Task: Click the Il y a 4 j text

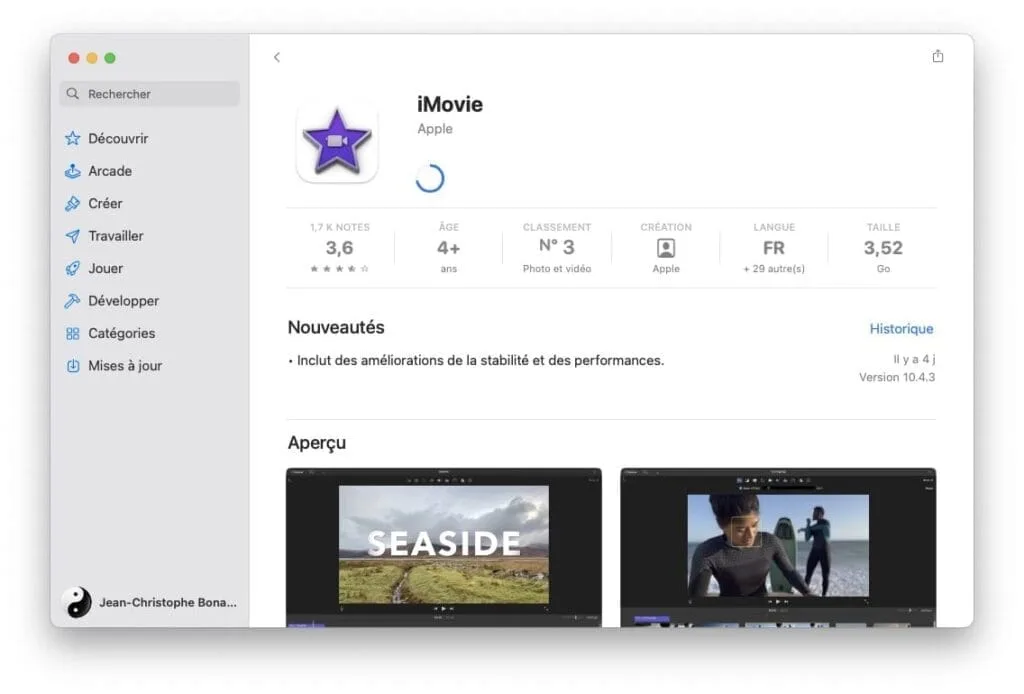Action: pos(914,359)
